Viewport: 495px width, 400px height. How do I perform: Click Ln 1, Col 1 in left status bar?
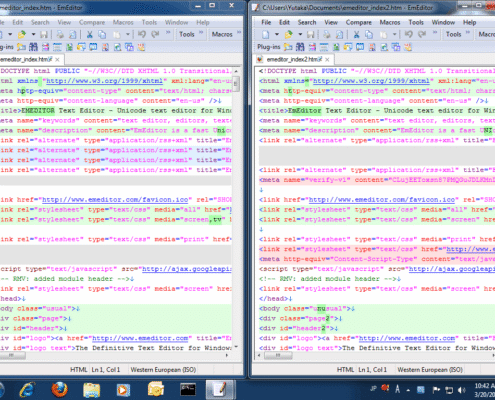(x=106, y=370)
